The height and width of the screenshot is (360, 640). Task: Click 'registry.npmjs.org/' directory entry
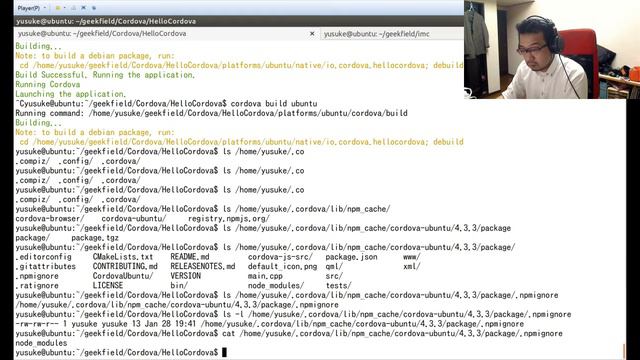tap(229, 219)
